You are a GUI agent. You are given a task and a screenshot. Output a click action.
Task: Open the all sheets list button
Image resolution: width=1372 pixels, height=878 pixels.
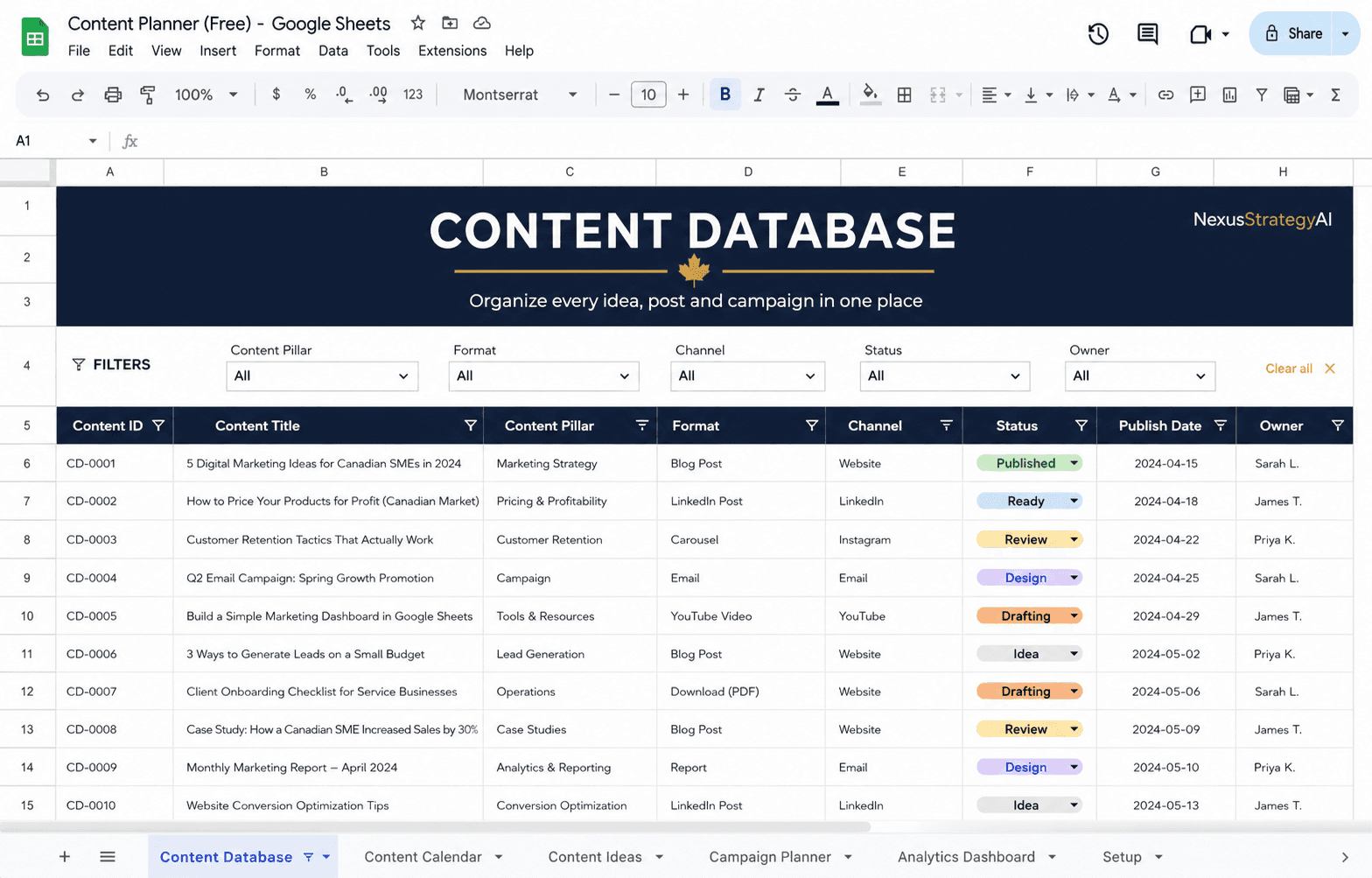point(108,857)
